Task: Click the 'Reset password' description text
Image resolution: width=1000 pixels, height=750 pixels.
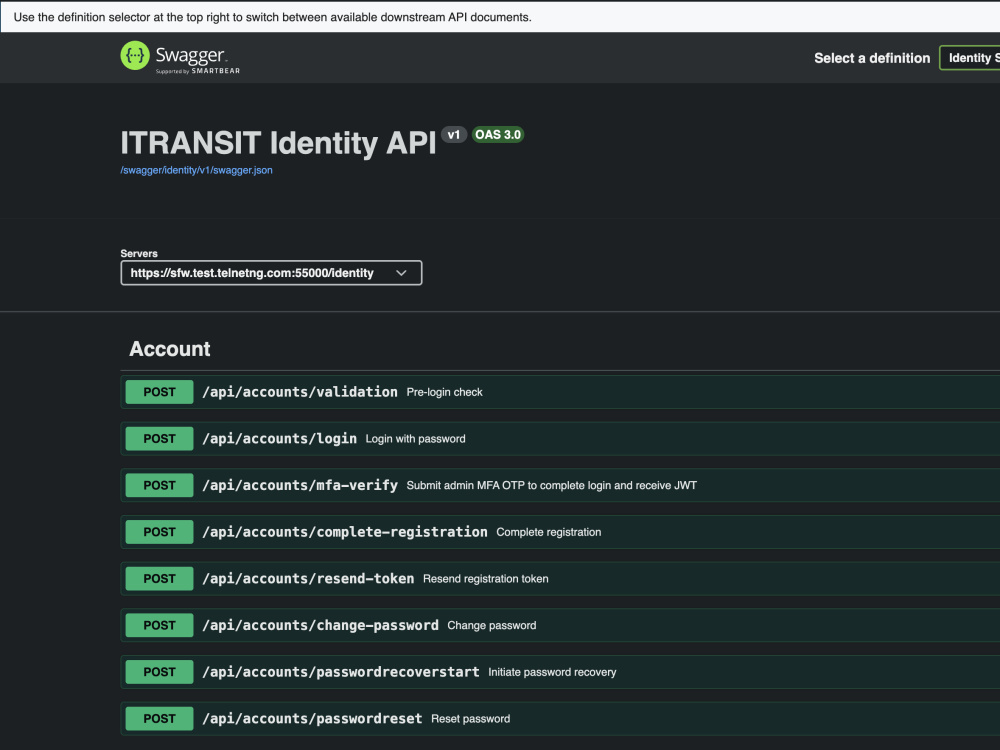Action: (x=471, y=719)
